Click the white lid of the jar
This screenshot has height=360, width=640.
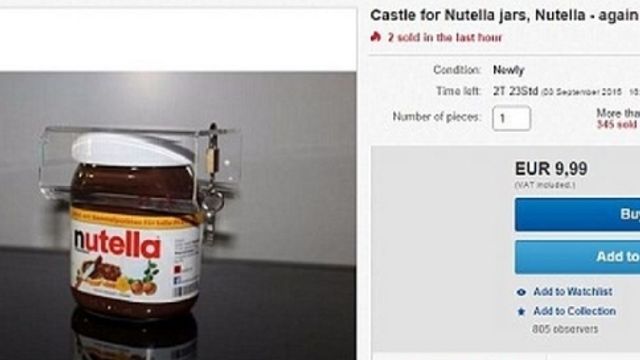[133, 149]
